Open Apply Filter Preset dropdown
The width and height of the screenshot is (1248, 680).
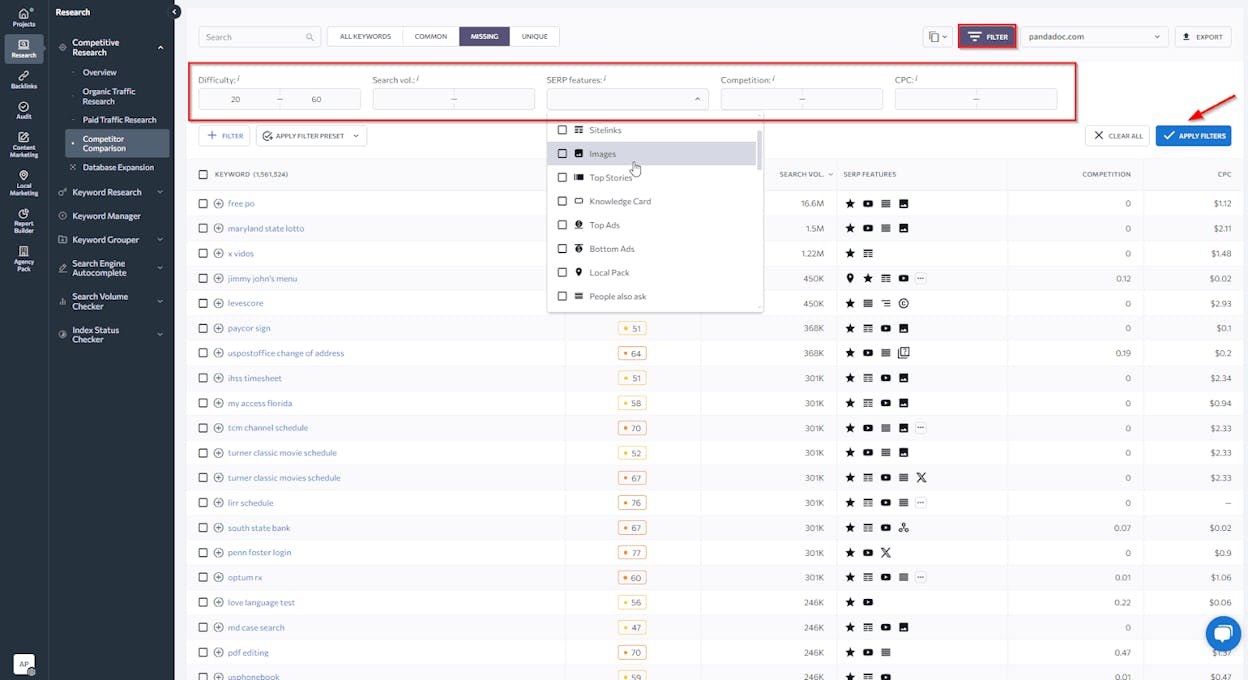(x=311, y=136)
